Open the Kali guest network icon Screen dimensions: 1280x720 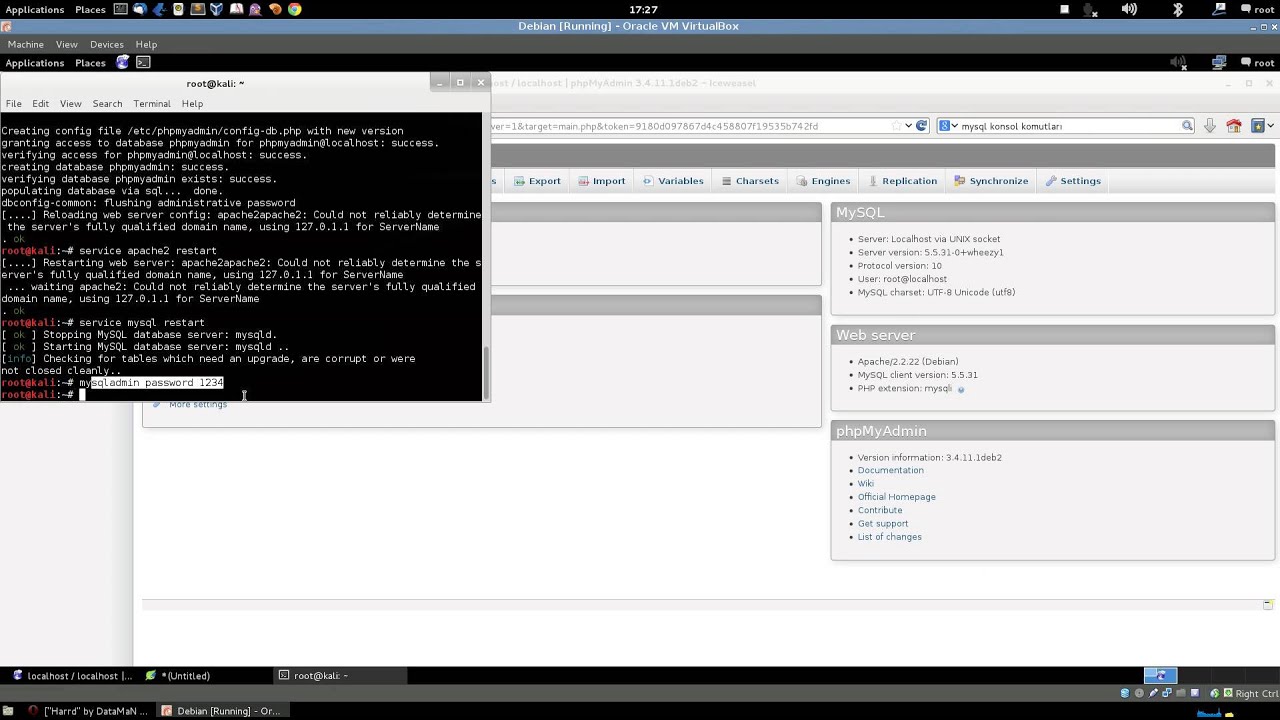[1219, 63]
